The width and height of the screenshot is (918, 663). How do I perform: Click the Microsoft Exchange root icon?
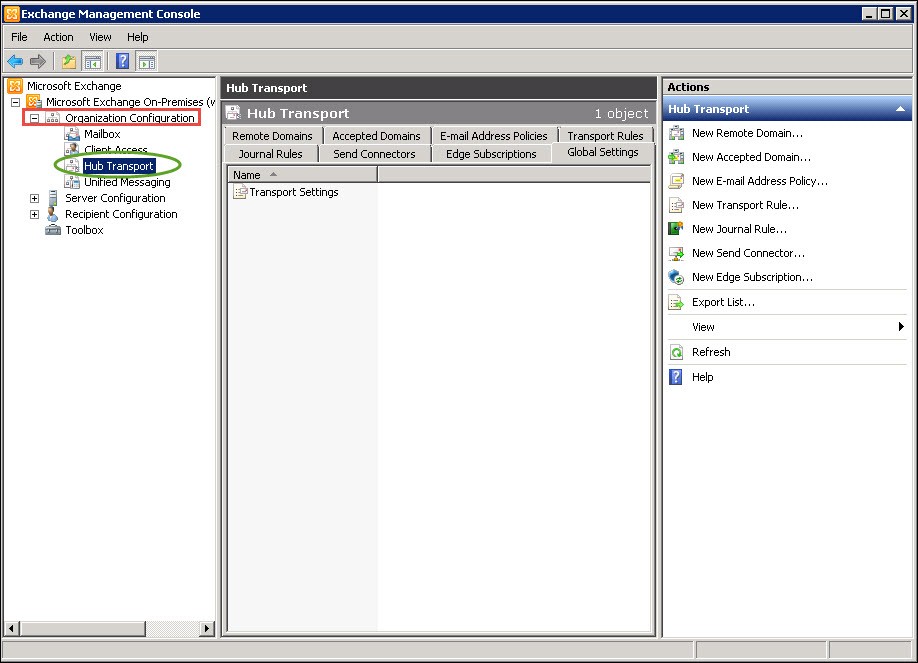point(15,86)
